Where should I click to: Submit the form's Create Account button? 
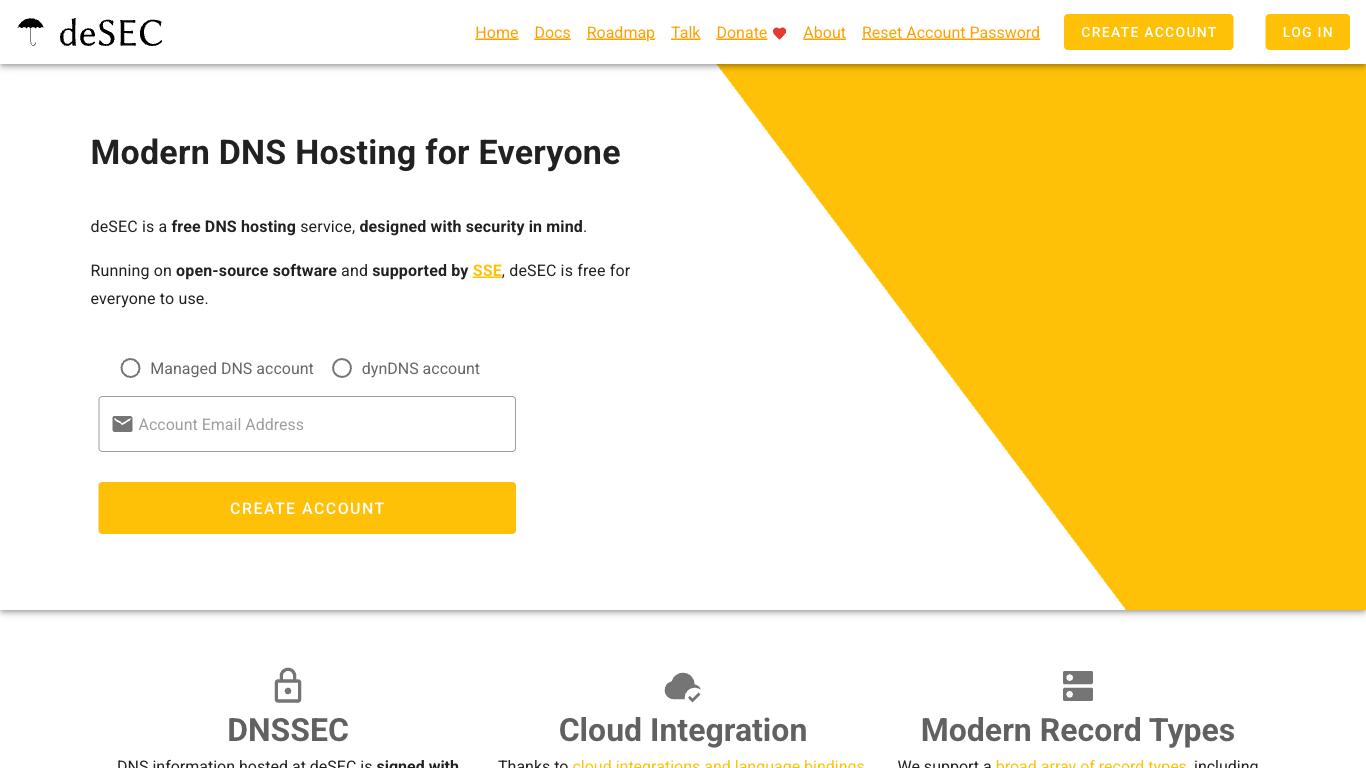tap(307, 508)
